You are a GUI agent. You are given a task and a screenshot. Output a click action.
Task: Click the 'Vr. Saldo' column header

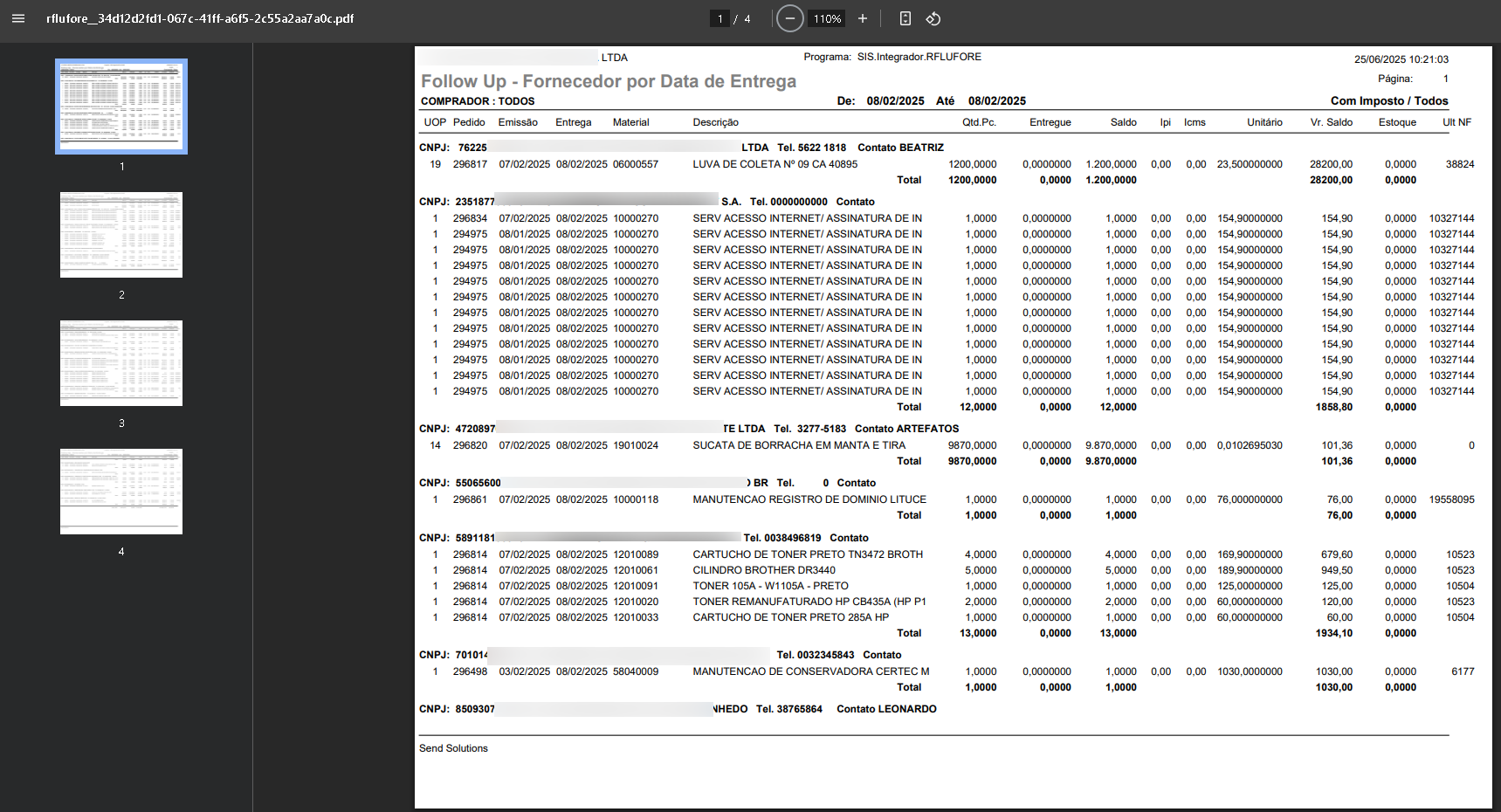pos(1331,122)
